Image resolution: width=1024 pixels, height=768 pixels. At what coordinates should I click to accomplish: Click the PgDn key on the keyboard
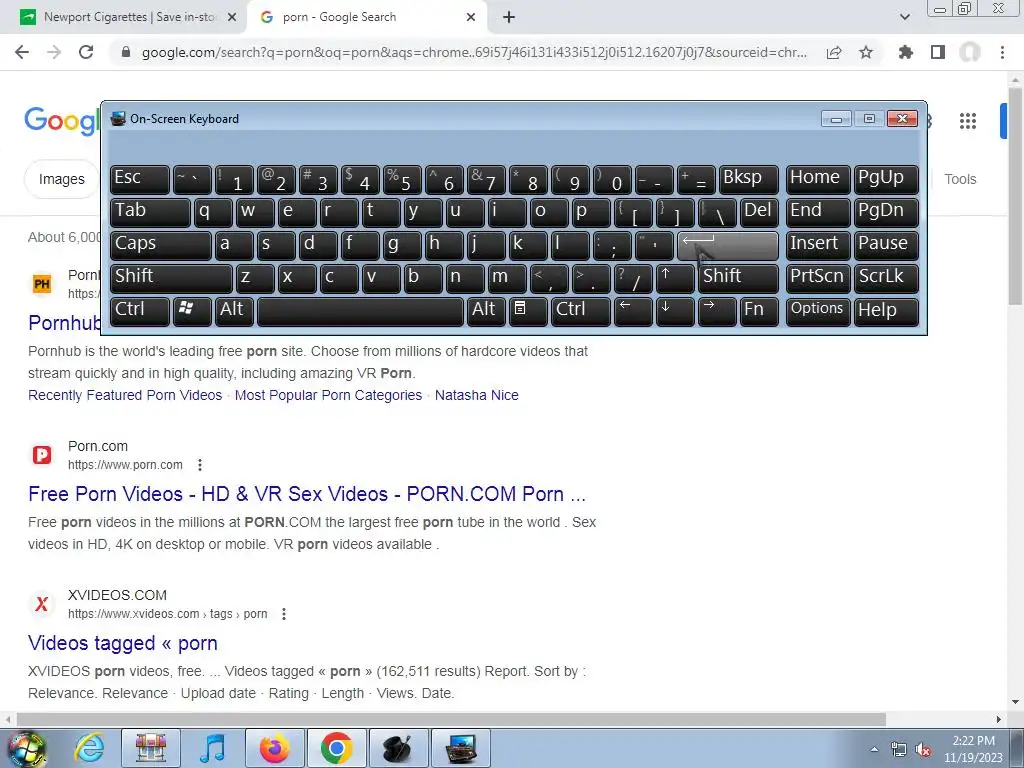tap(886, 212)
